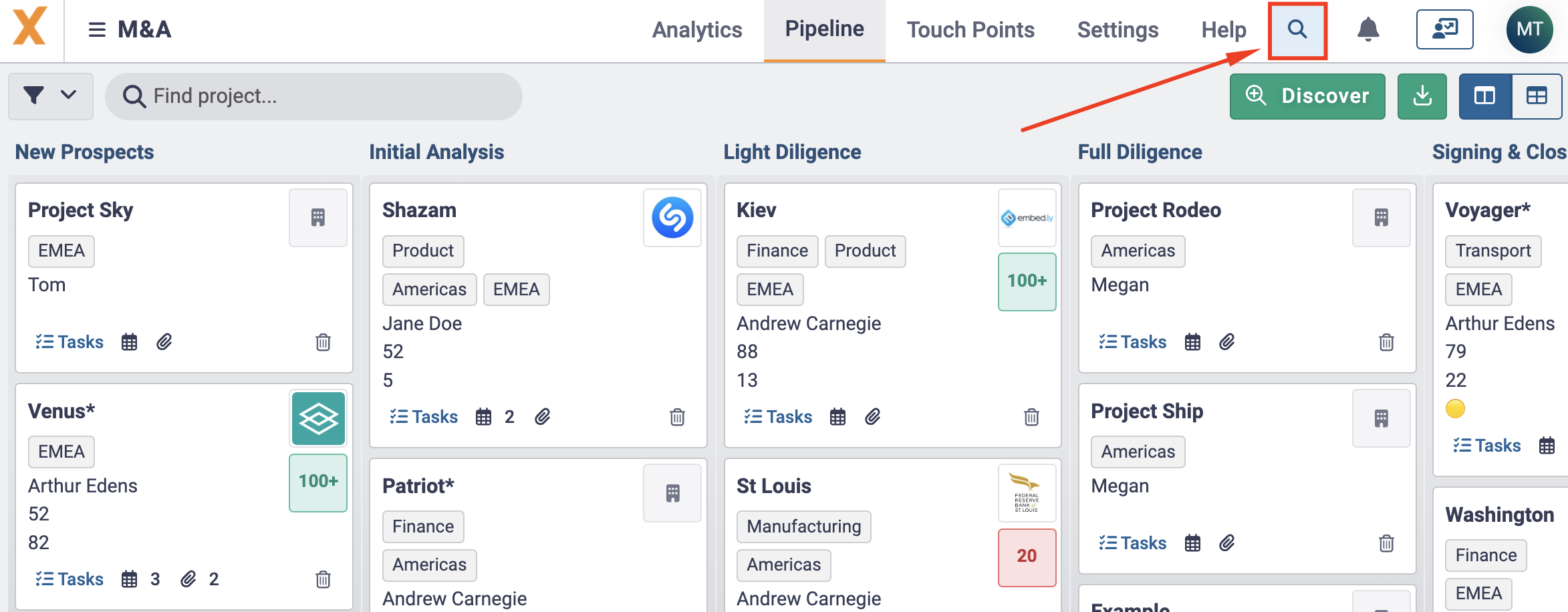Open Tasks on Project Sky card
The height and width of the screenshot is (612, 1568).
coord(70,342)
